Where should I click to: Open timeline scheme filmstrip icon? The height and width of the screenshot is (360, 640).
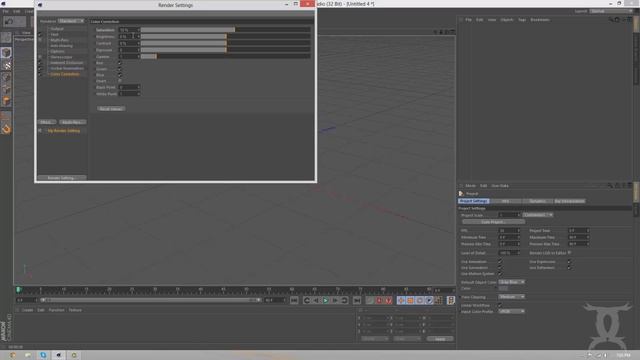[x=451, y=300]
